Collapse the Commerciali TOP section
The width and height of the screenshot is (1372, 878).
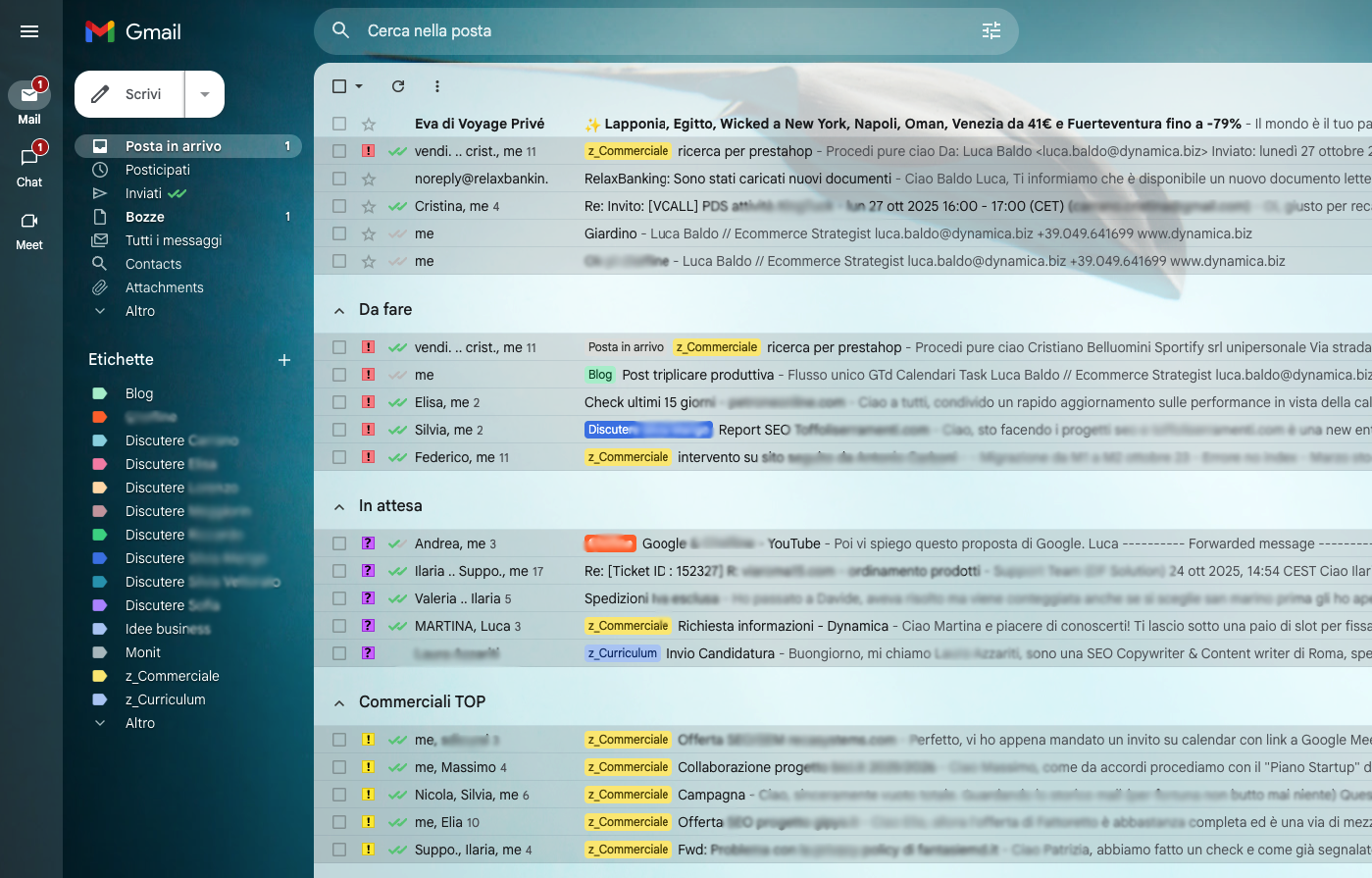click(x=339, y=702)
